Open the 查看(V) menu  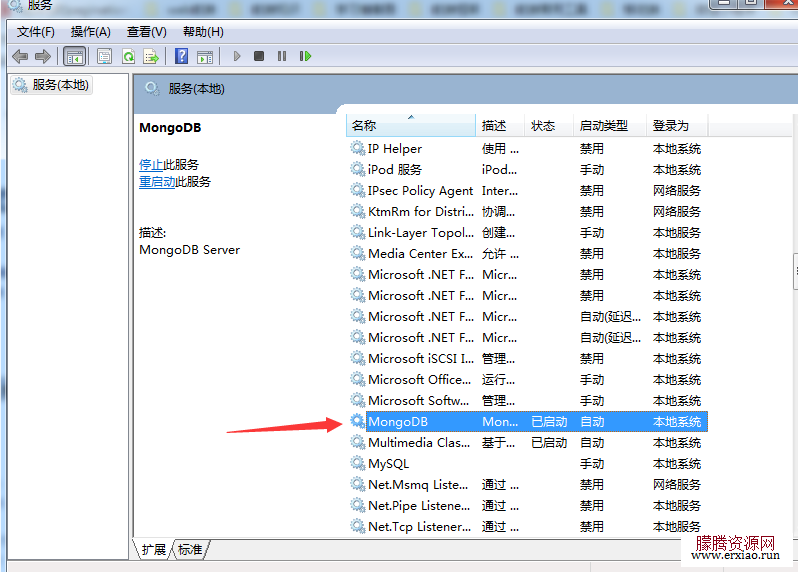(147, 32)
